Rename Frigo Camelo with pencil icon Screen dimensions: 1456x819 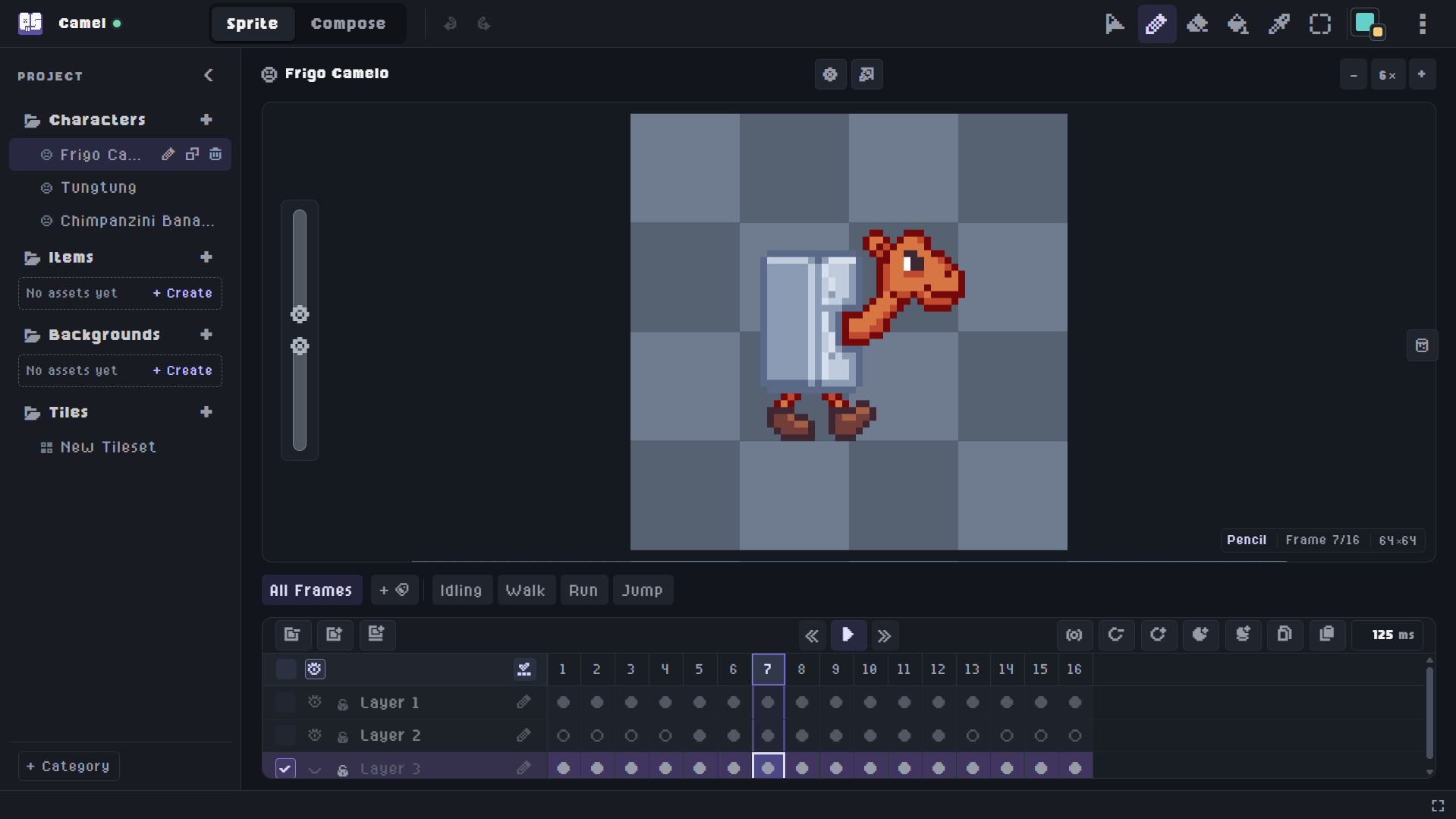coord(168,154)
